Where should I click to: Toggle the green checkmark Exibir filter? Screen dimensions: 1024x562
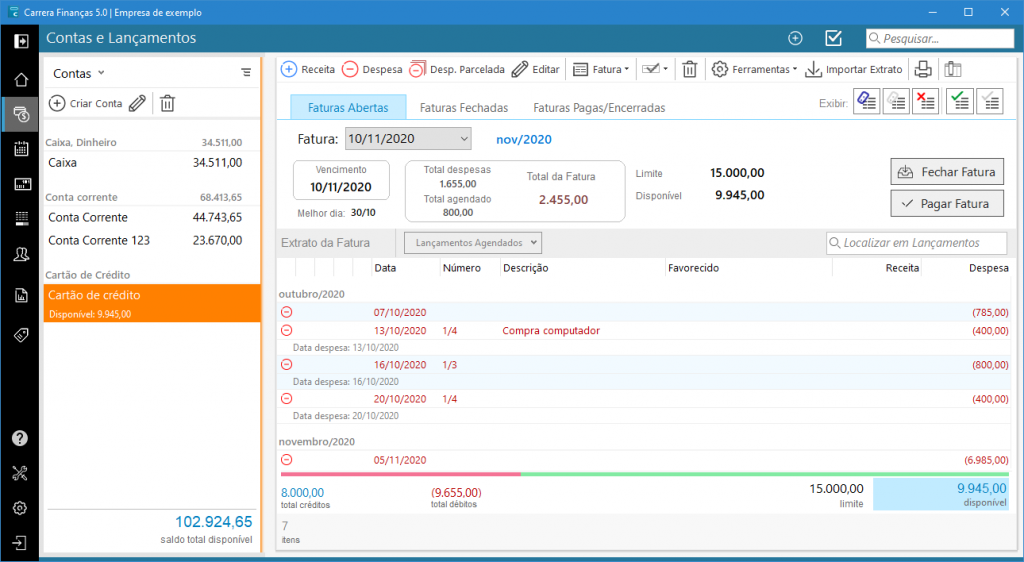pos(960,101)
